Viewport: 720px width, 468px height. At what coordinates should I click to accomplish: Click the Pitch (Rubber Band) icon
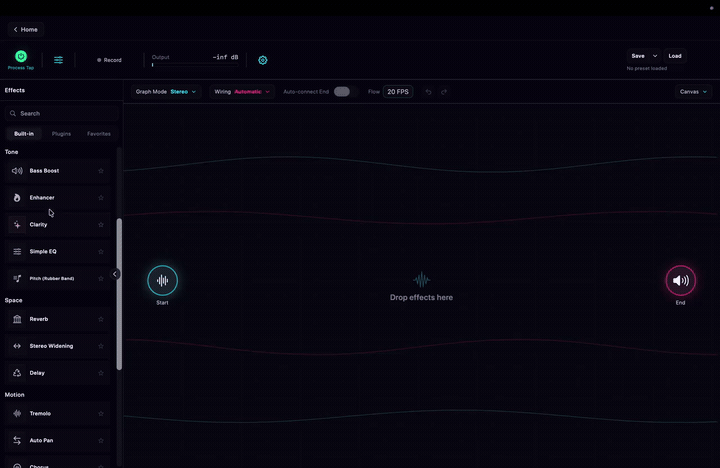[17, 278]
